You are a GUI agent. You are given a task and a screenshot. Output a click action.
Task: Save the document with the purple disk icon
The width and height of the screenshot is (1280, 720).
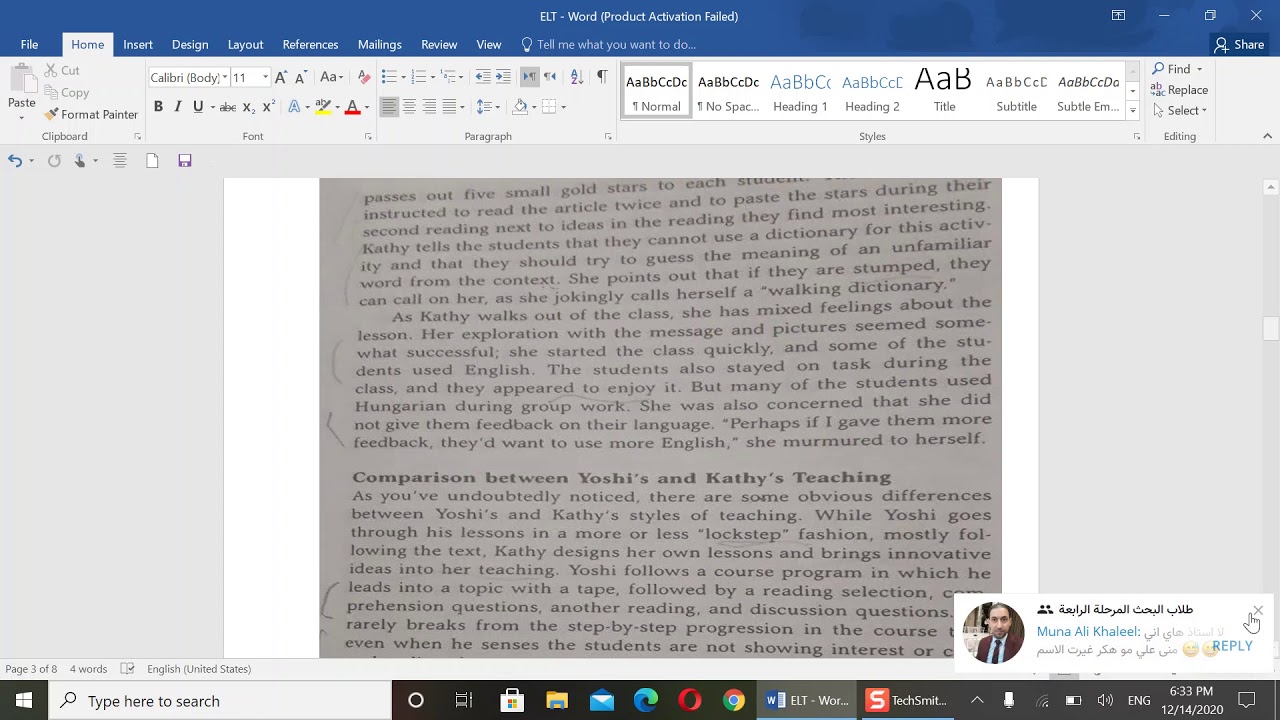pyautogui.click(x=185, y=160)
